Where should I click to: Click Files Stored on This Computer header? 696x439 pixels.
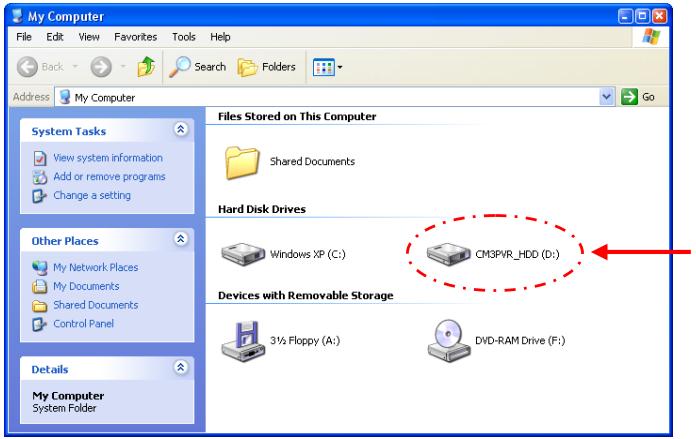[297, 116]
